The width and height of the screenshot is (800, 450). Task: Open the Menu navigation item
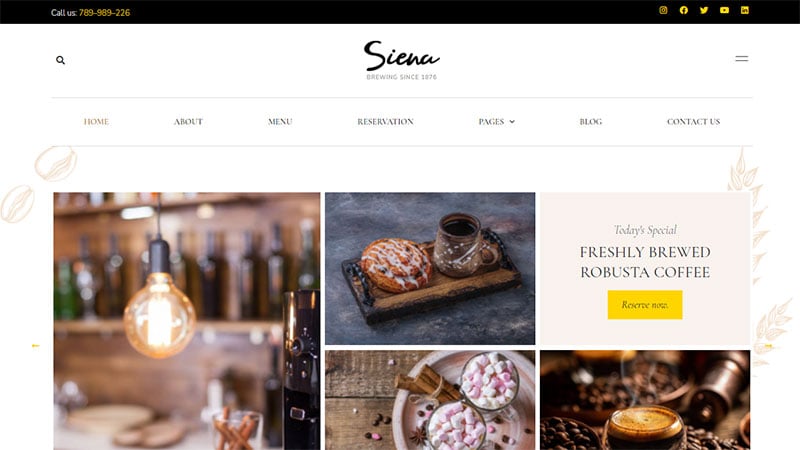tap(280, 121)
